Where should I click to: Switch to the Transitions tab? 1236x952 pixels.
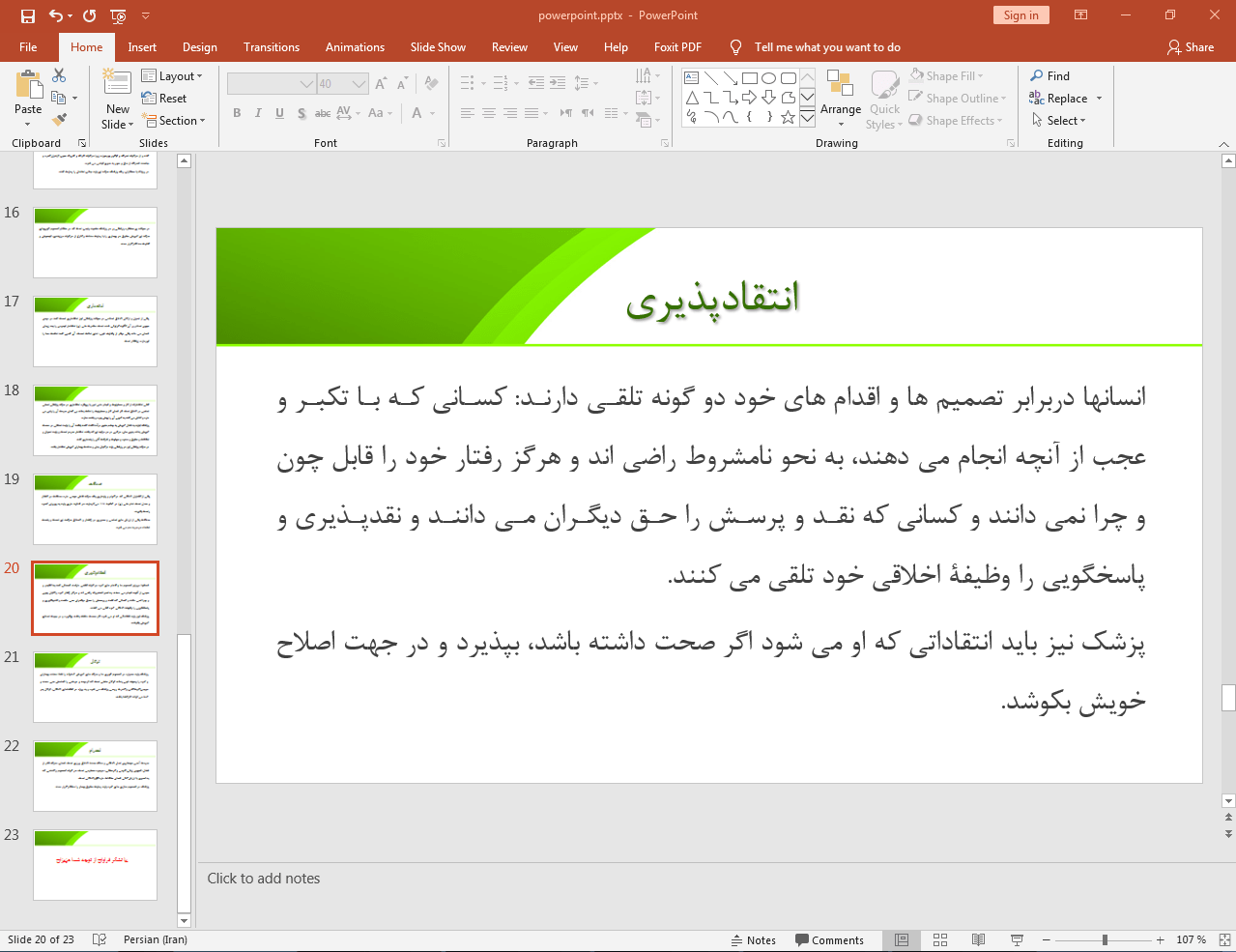pyautogui.click(x=272, y=47)
